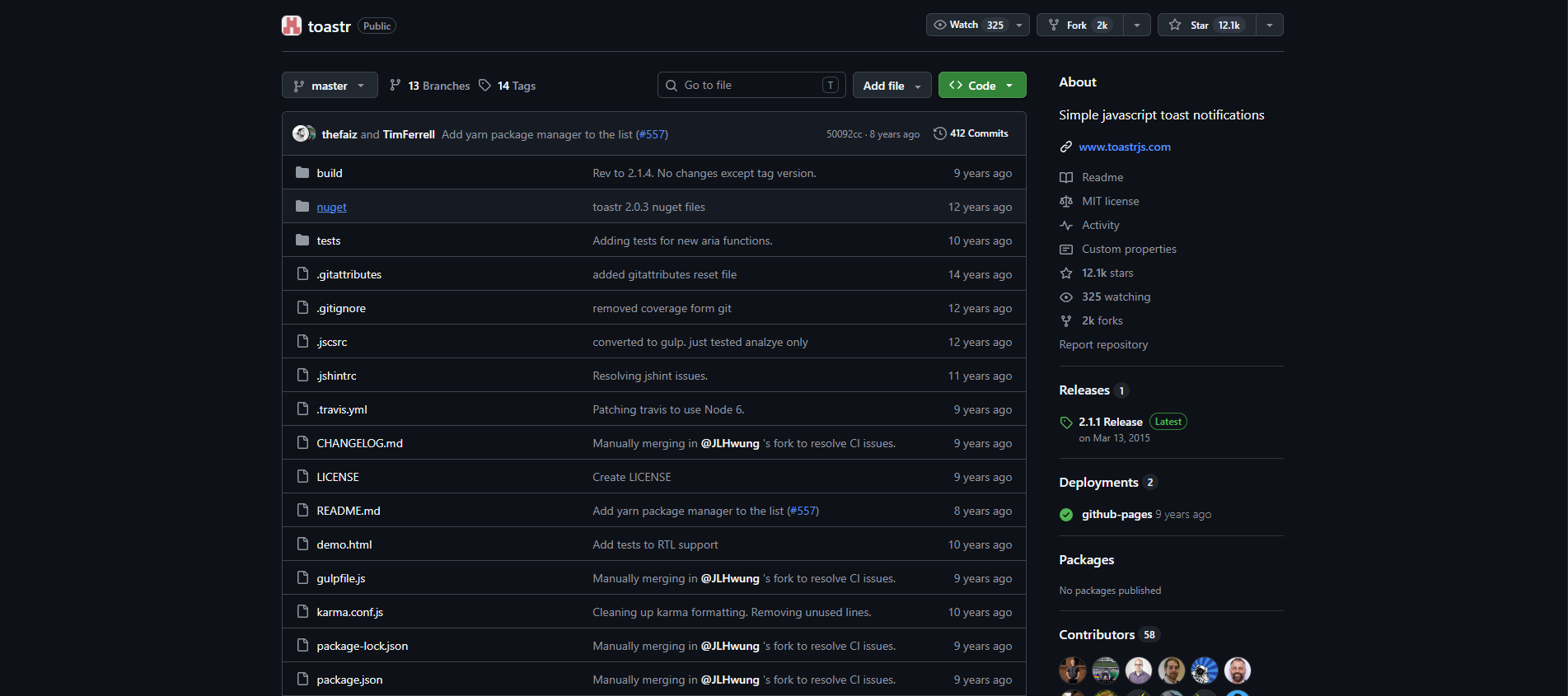Open the .jscsrc file
The image size is (1568, 696).
332,342
